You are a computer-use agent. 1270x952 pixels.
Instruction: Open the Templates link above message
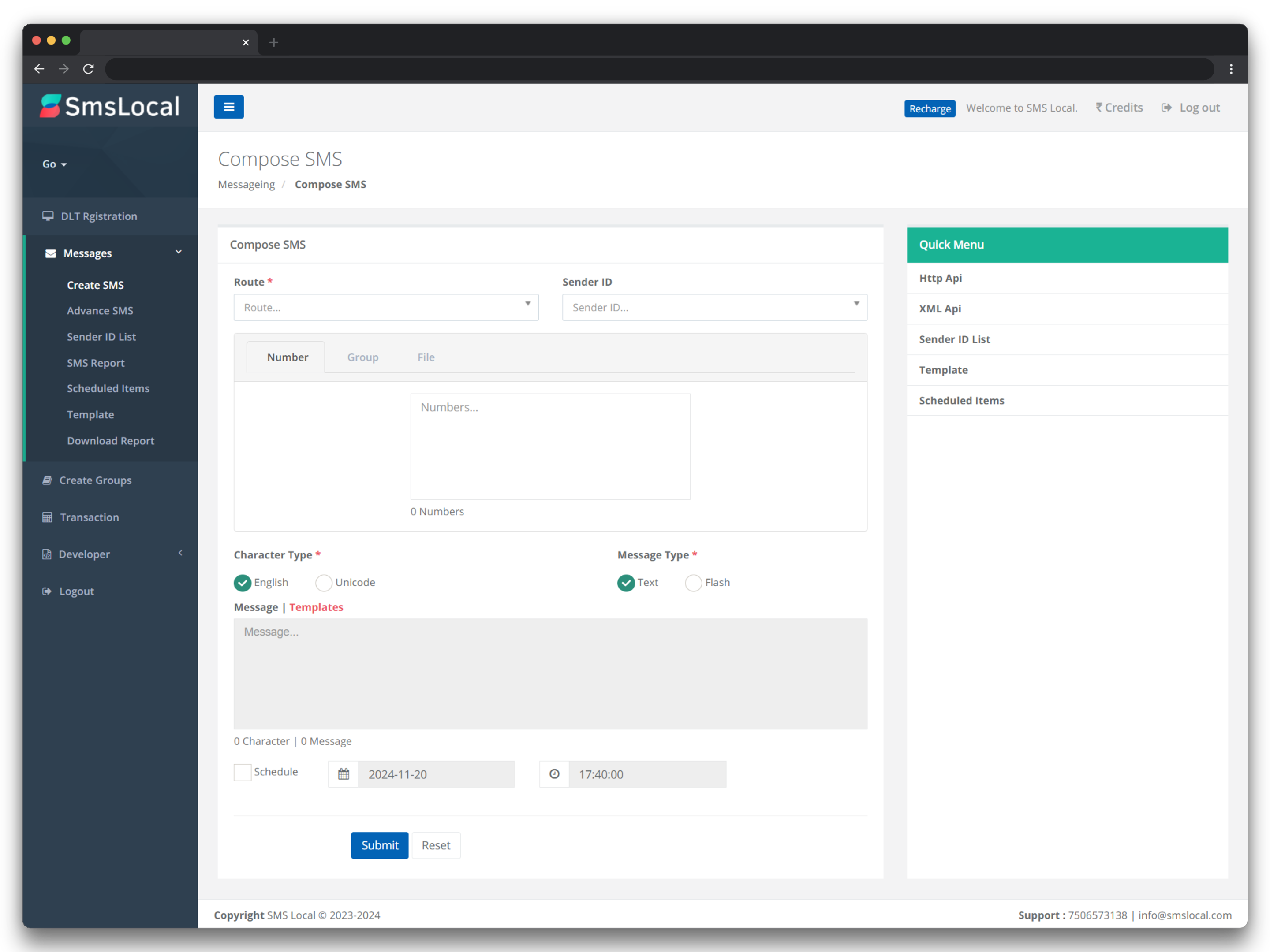coord(316,607)
